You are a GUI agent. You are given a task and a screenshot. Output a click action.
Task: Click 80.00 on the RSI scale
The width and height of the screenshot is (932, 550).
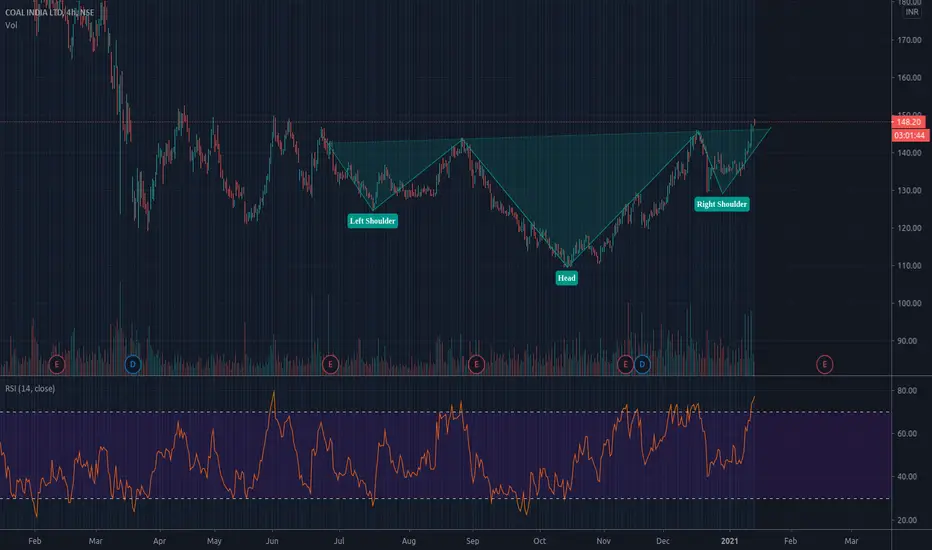pyautogui.click(x=908, y=391)
